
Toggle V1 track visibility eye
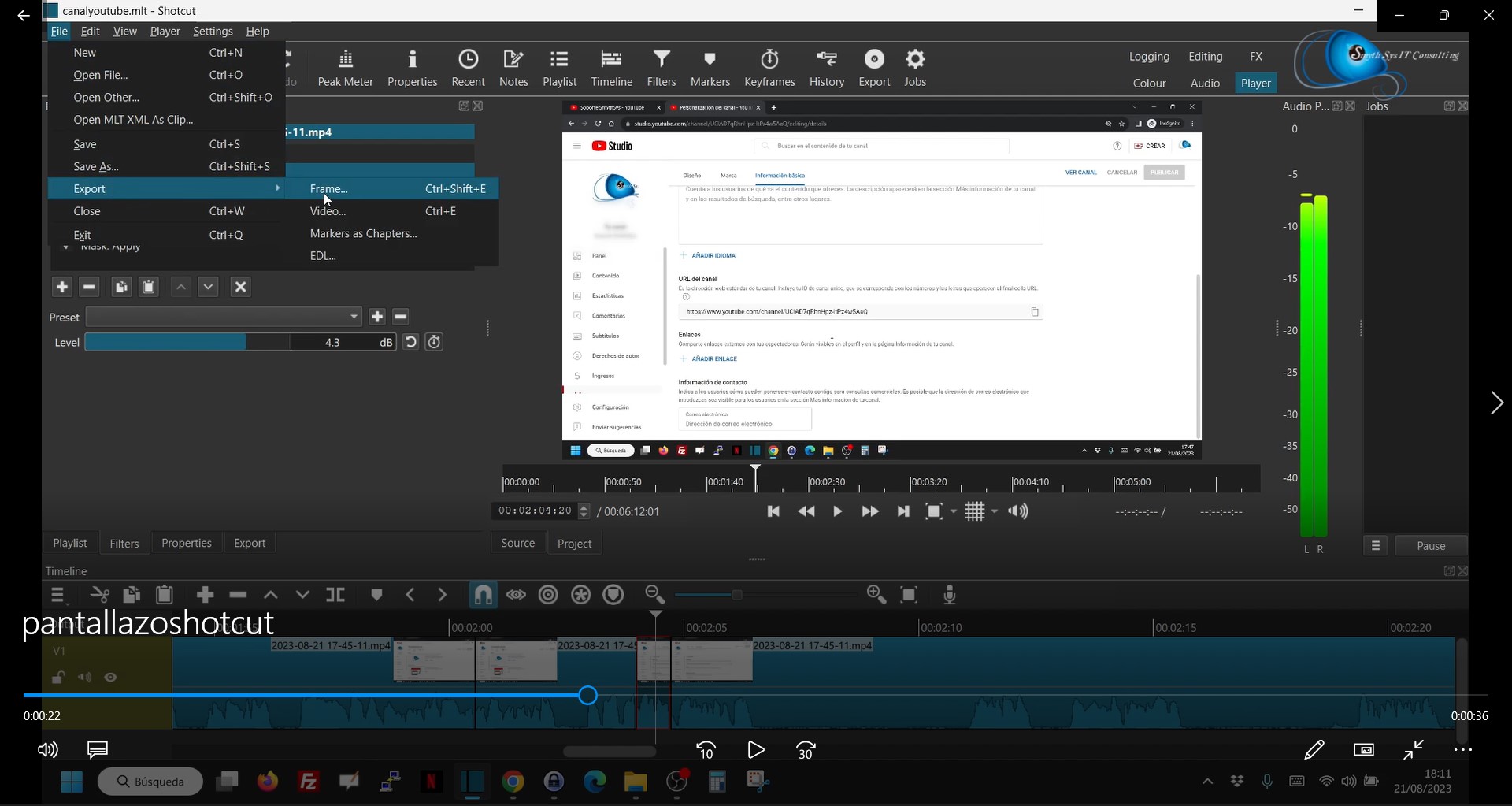click(111, 678)
